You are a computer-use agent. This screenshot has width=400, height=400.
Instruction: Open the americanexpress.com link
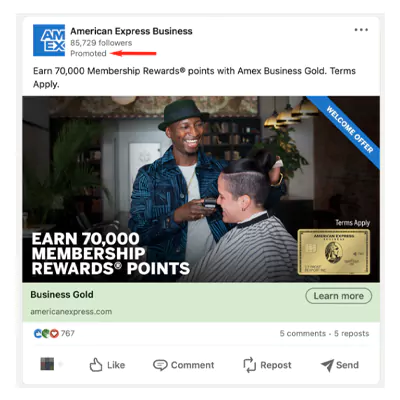point(71,312)
